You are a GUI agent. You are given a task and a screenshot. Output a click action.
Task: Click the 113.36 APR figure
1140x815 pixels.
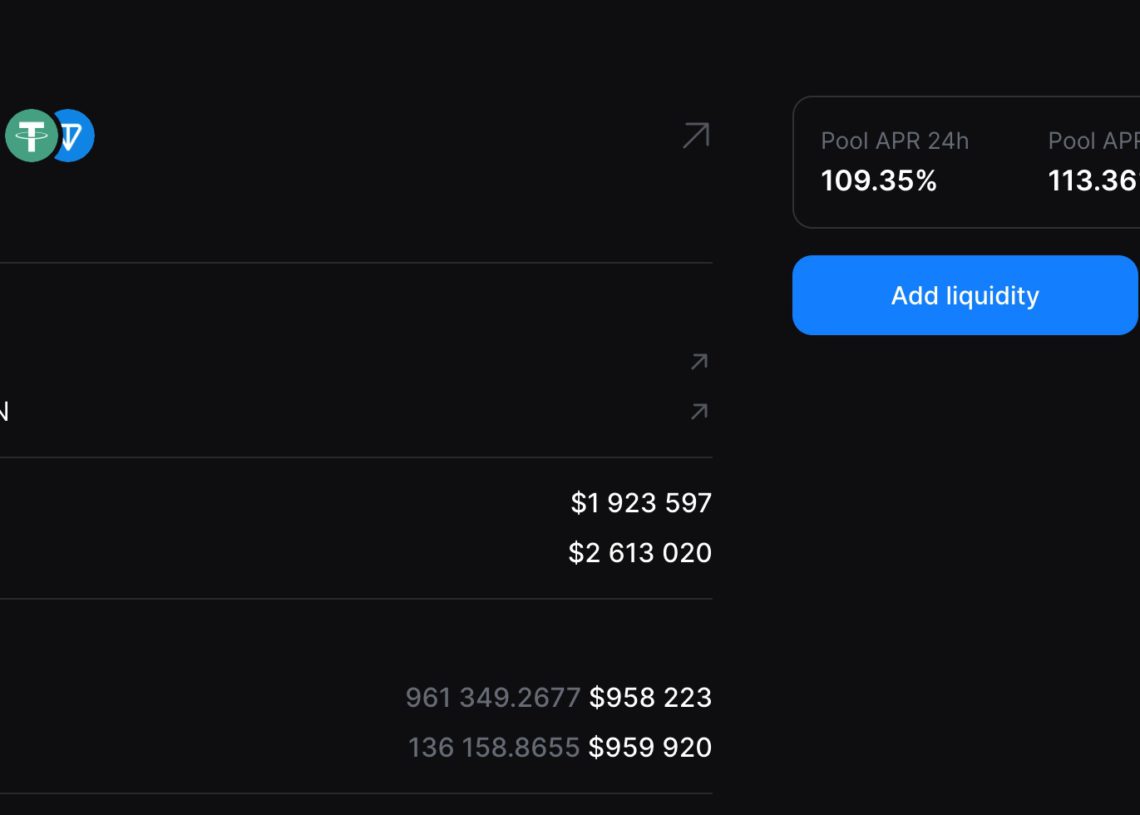1094,181
